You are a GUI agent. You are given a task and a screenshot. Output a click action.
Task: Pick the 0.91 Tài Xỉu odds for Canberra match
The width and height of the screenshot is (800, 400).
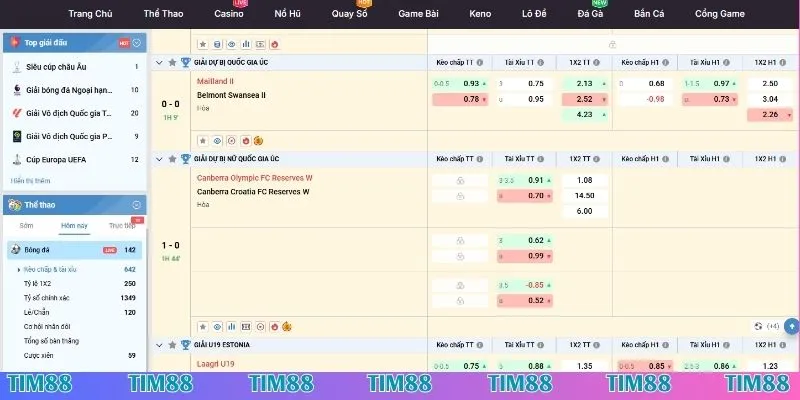tap(536, 180)
